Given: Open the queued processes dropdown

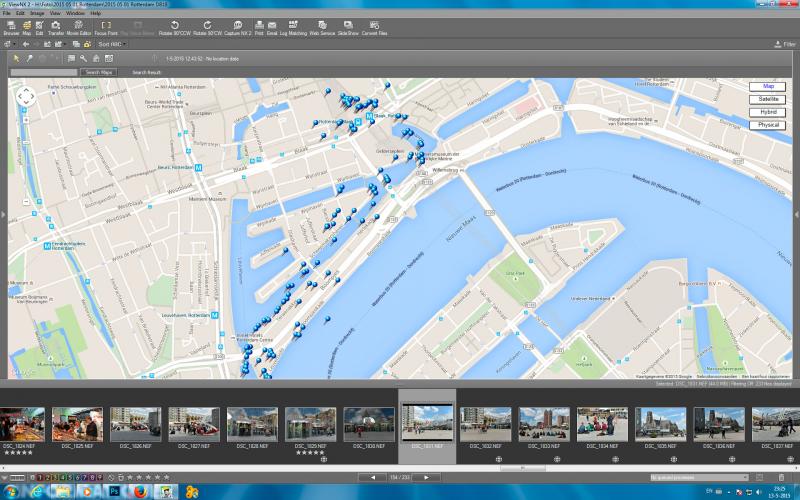Looking at the screenshot, I should tap(699, 478).
